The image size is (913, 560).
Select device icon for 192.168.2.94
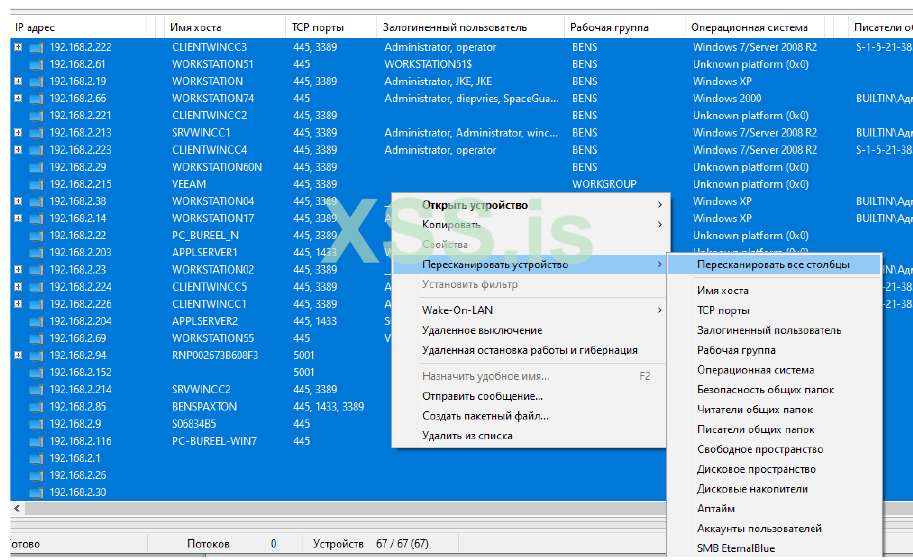36,356
